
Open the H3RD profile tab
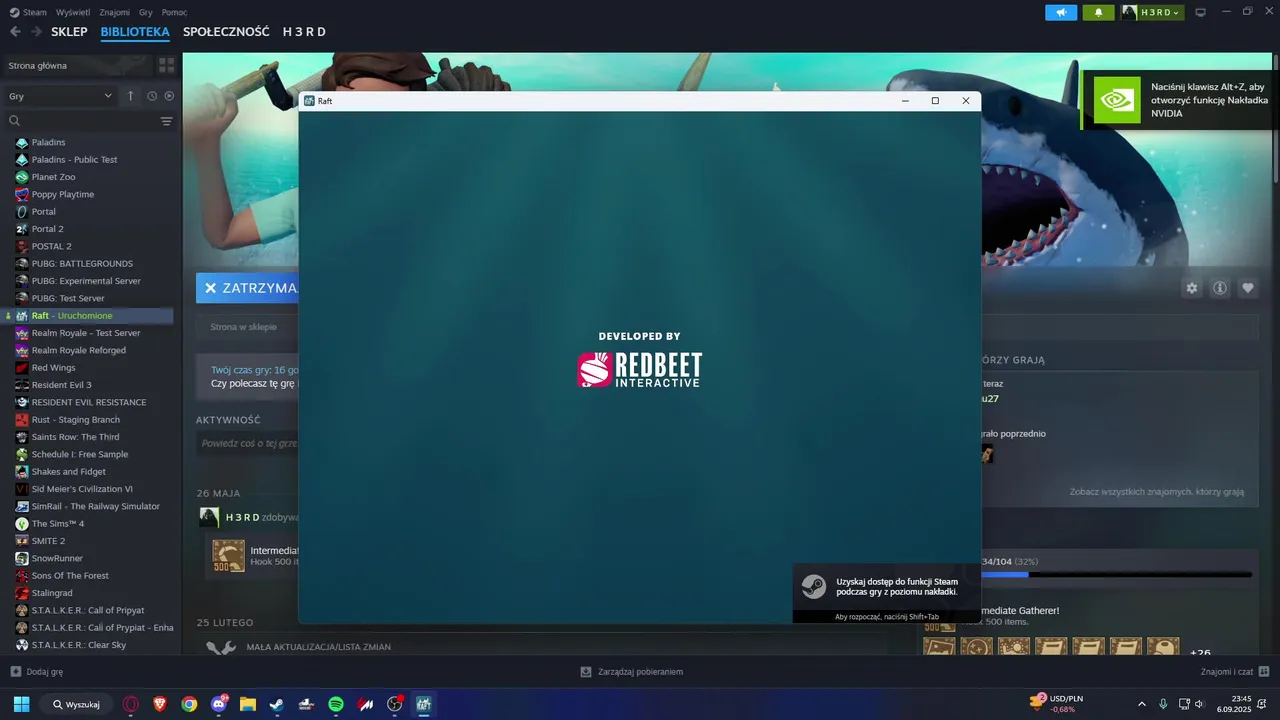(304, 32)
